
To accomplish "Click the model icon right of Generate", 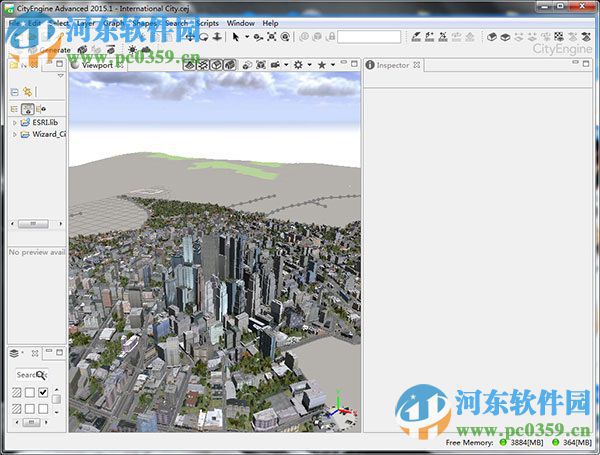I will tap(82, 50).
